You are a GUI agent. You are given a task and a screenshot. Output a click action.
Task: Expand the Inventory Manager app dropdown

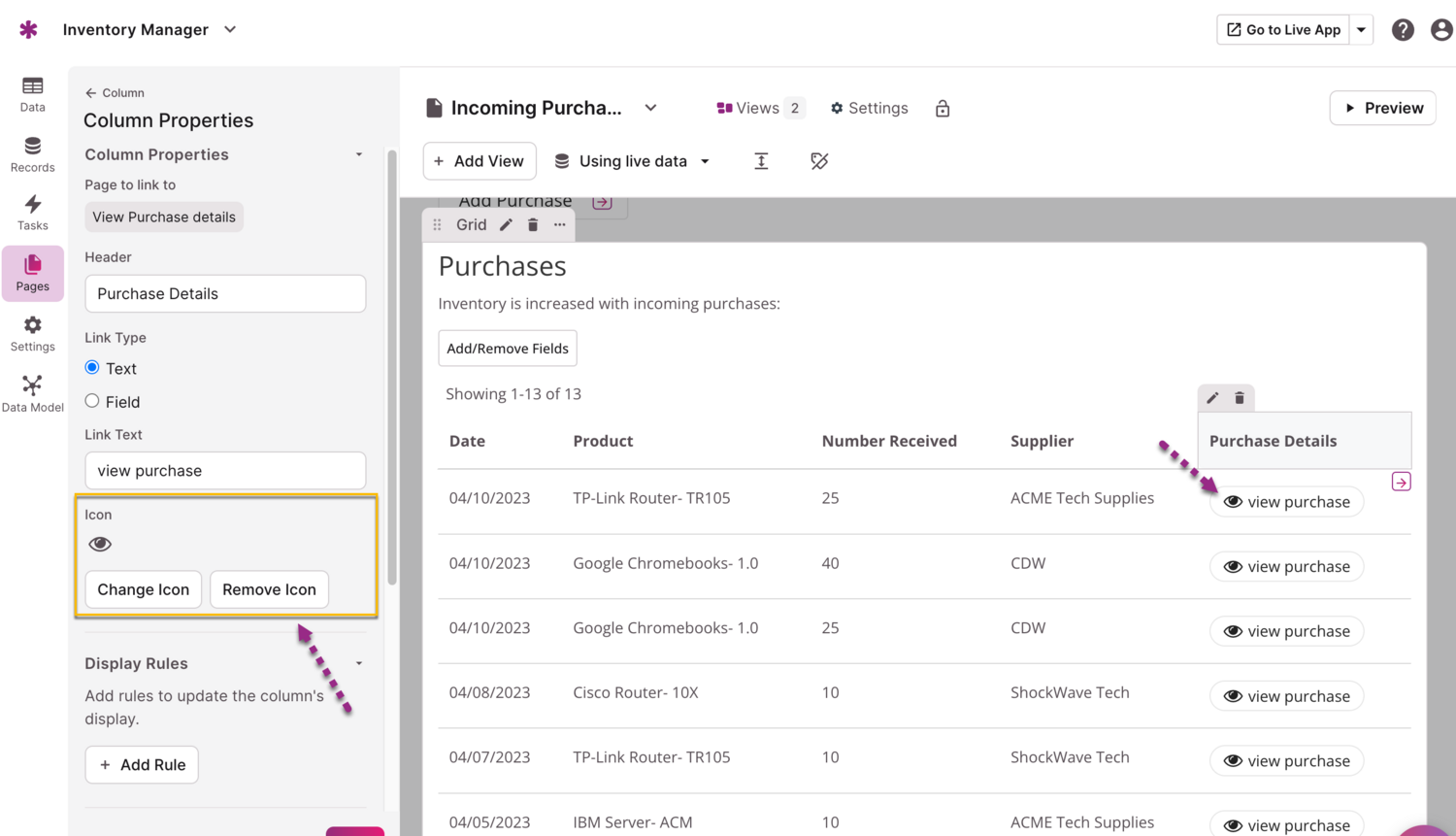point(230,30)
